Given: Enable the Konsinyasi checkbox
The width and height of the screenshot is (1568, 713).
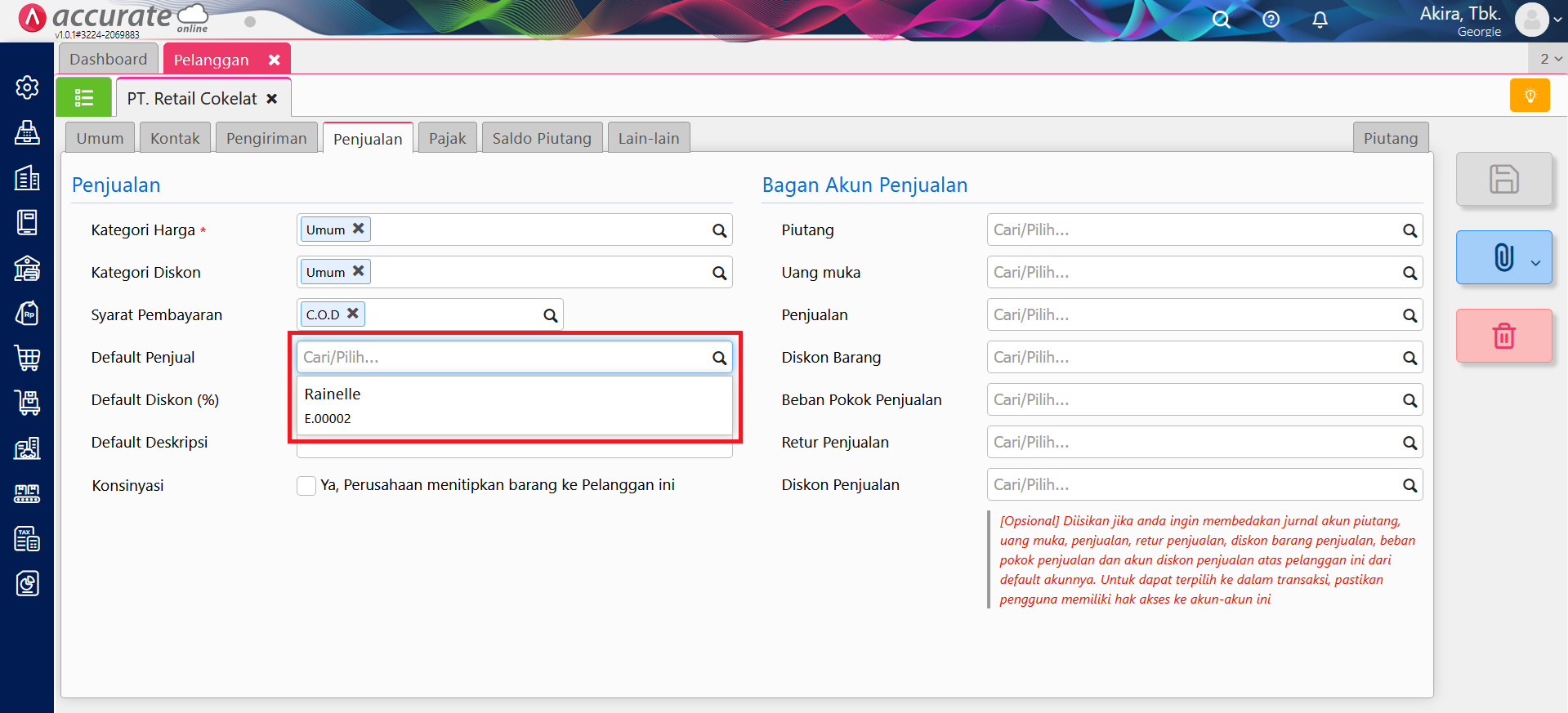Looking at the screenshot, I should [306, 486].
